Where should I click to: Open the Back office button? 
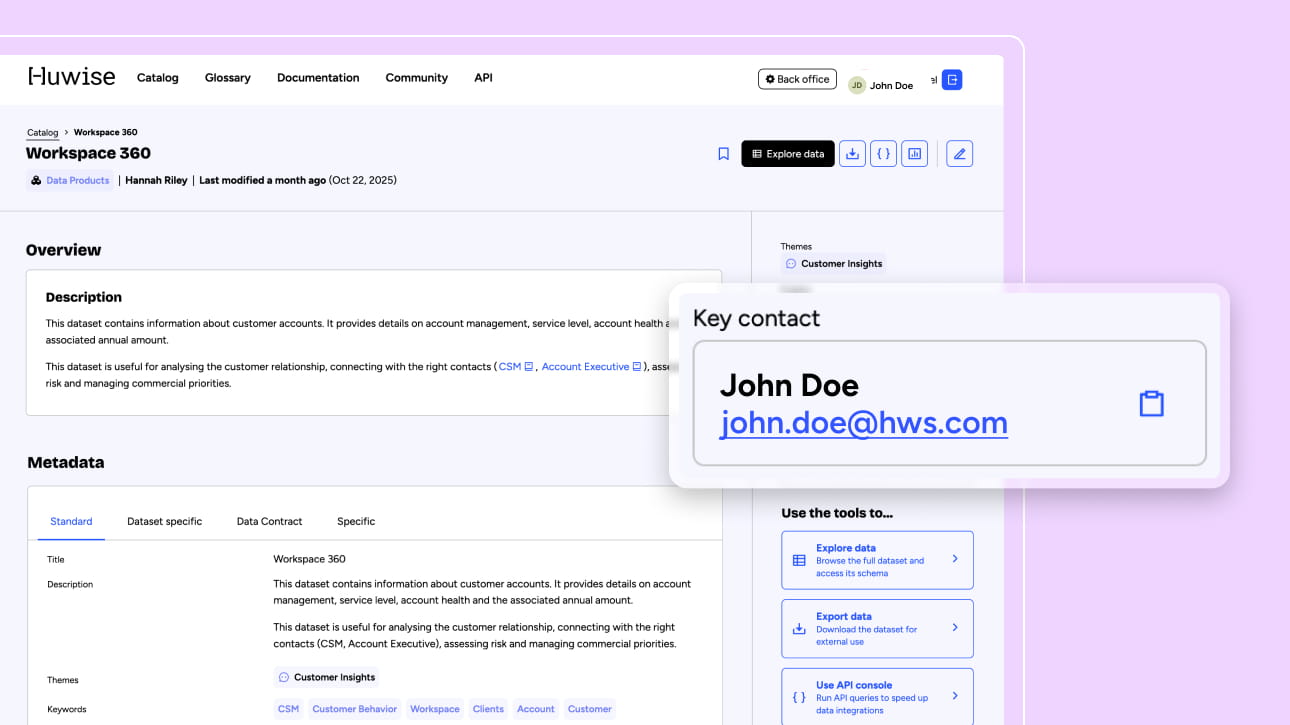[797, 79]
